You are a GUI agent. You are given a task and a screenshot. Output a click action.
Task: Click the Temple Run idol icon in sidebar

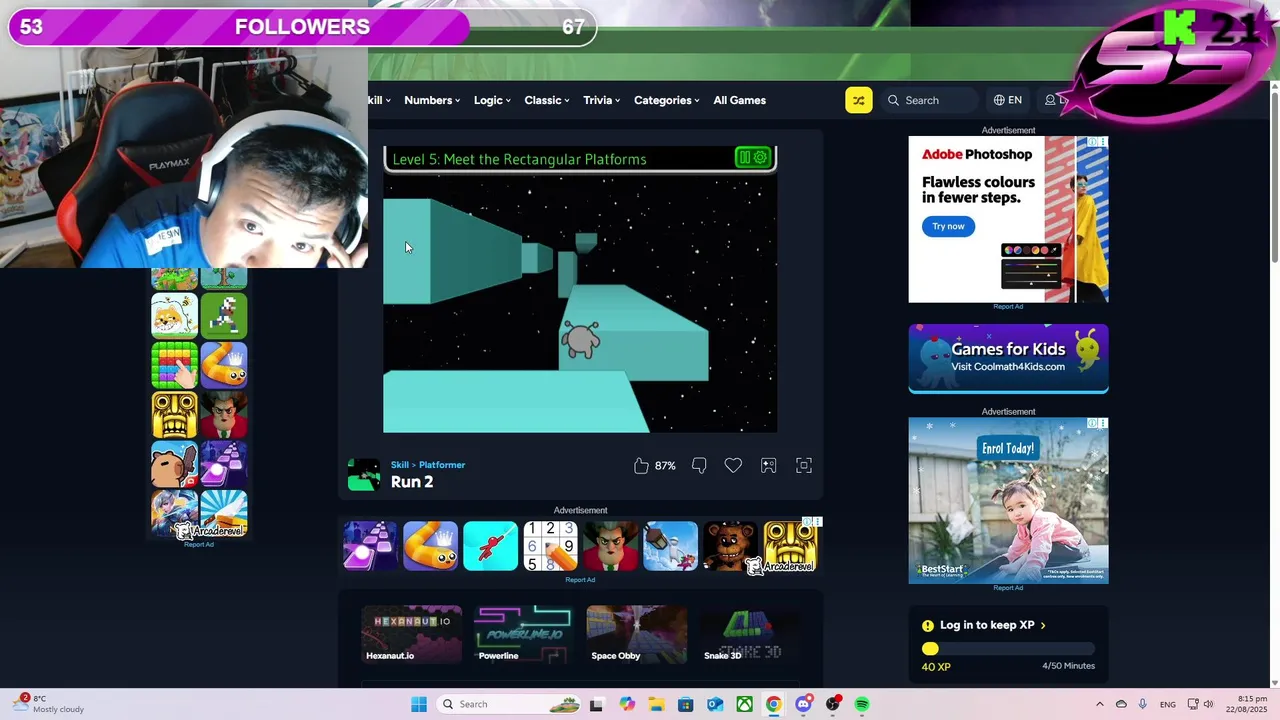(x=174, y=415)
